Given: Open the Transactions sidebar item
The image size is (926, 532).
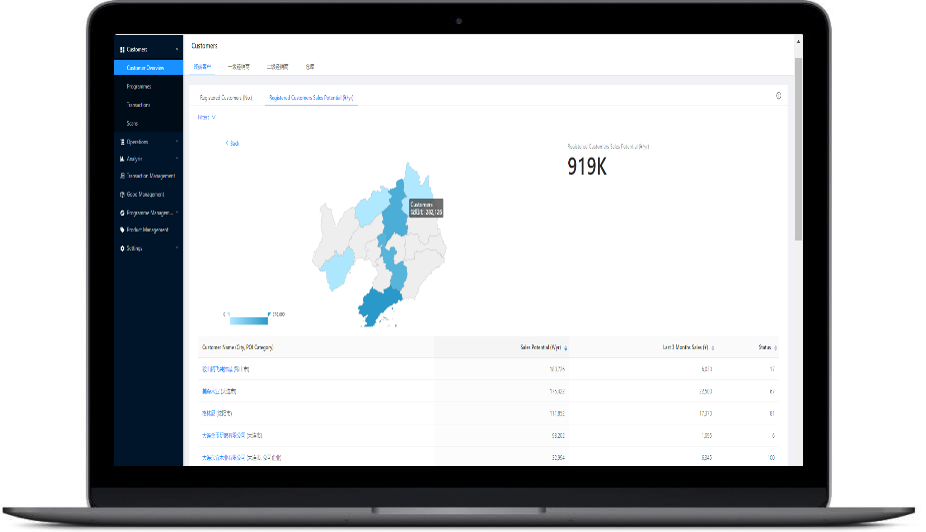Looking at the screenshot, I should pos(139,105).
